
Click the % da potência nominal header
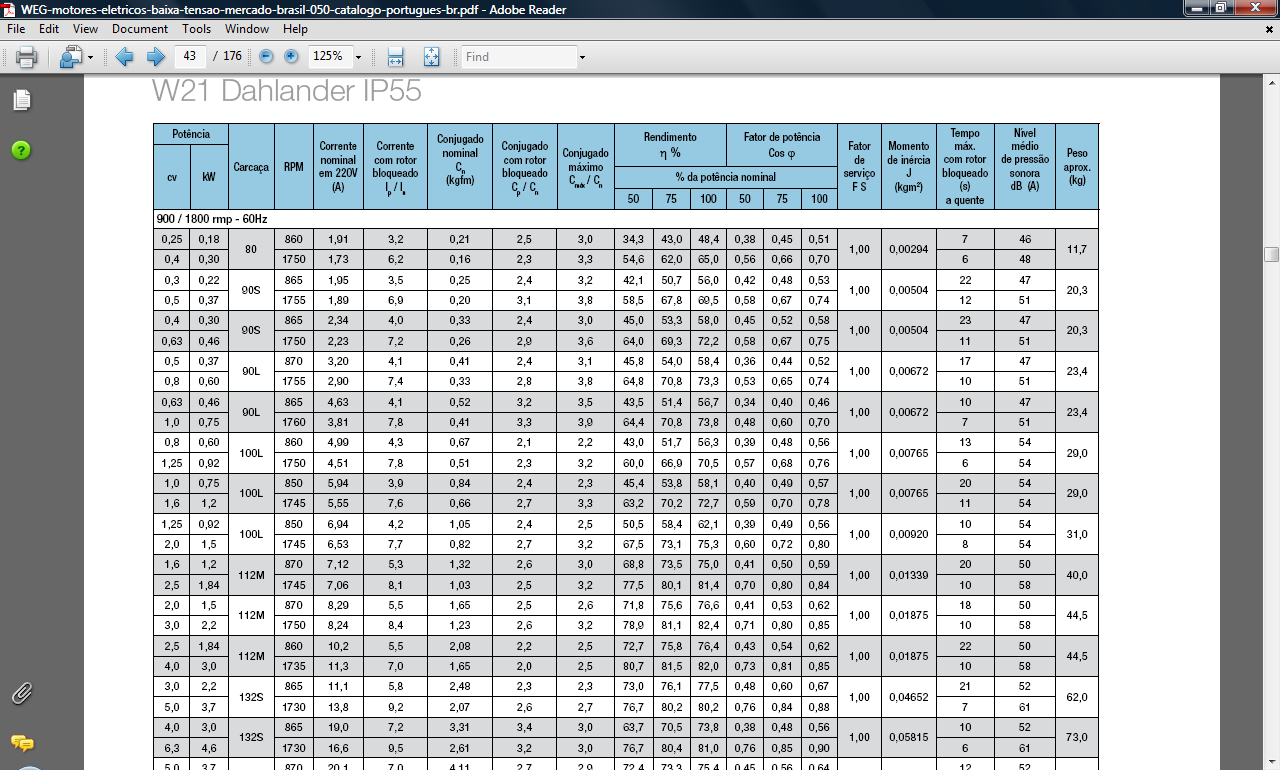tap(726, 177)
